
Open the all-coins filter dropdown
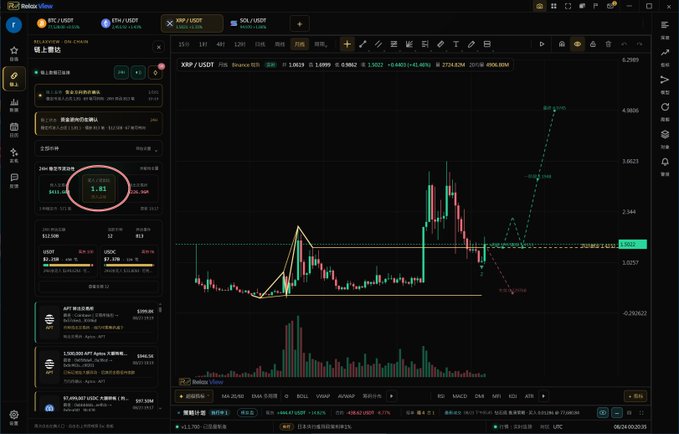click(x=99, y=149)
